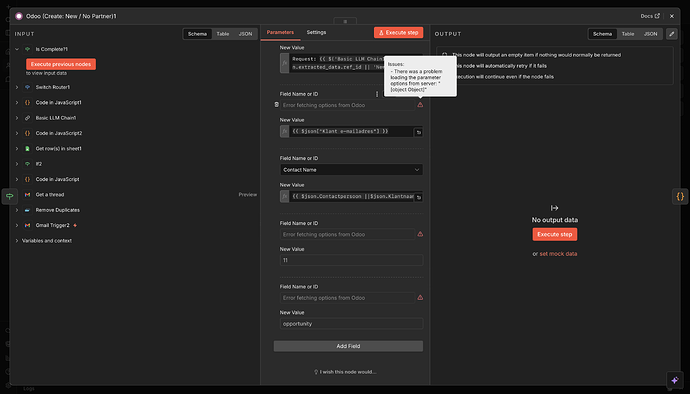The width and height of the screenshot is (690, 394).
Task: Select Schema view in the Input panel
Action: [197, 34]
